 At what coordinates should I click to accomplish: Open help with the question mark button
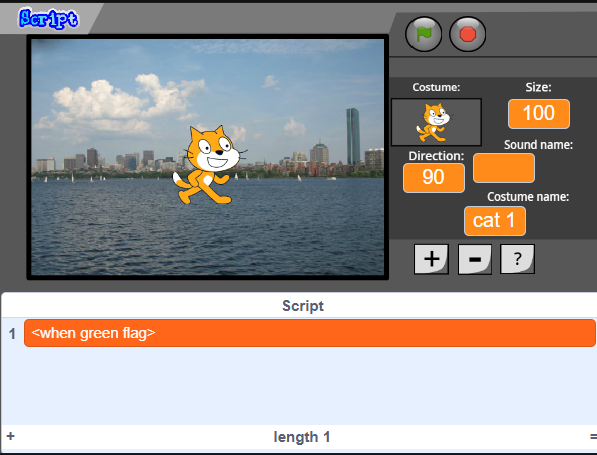click(517, 259)
